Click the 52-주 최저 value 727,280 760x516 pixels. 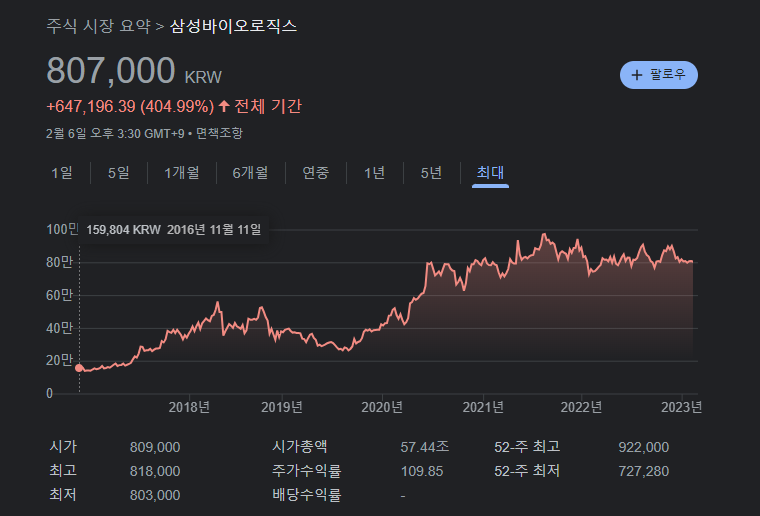644,471
